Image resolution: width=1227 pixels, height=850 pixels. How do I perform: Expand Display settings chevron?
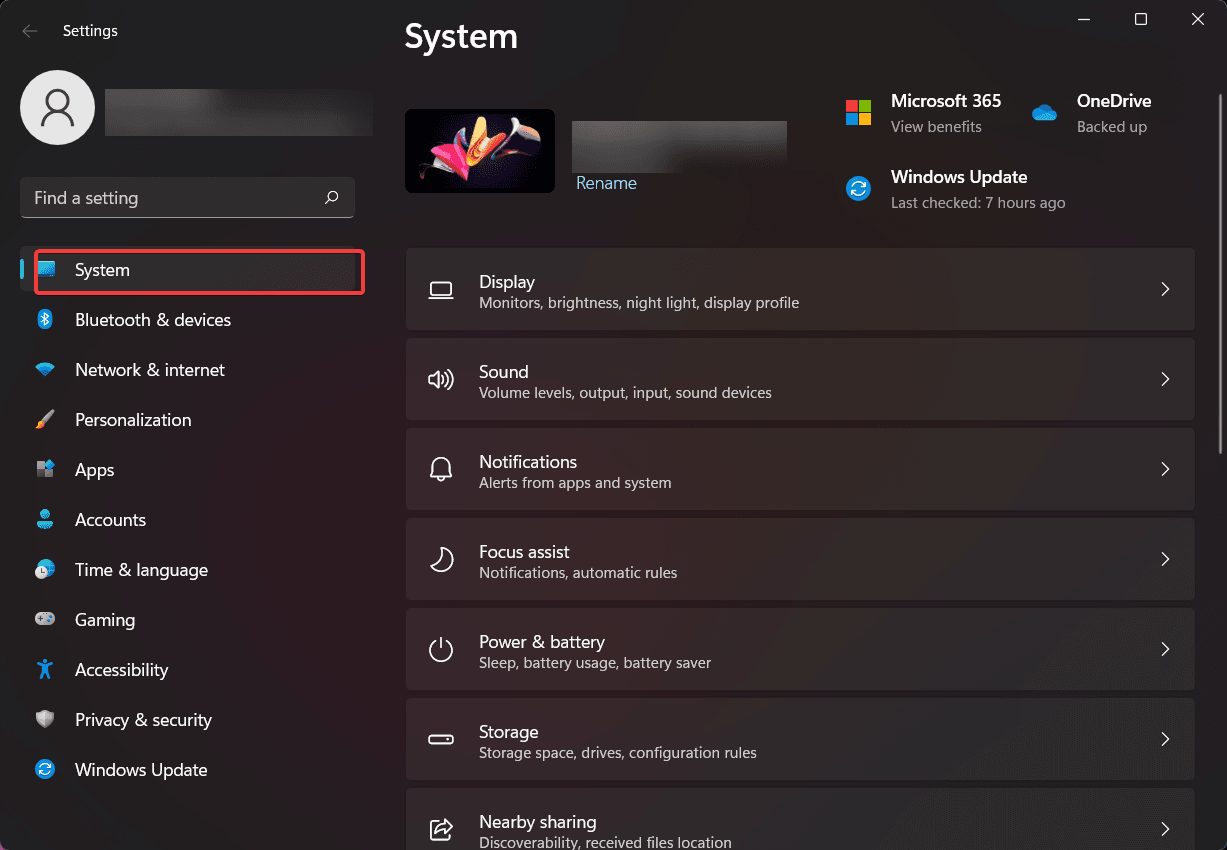[1165, 290]
